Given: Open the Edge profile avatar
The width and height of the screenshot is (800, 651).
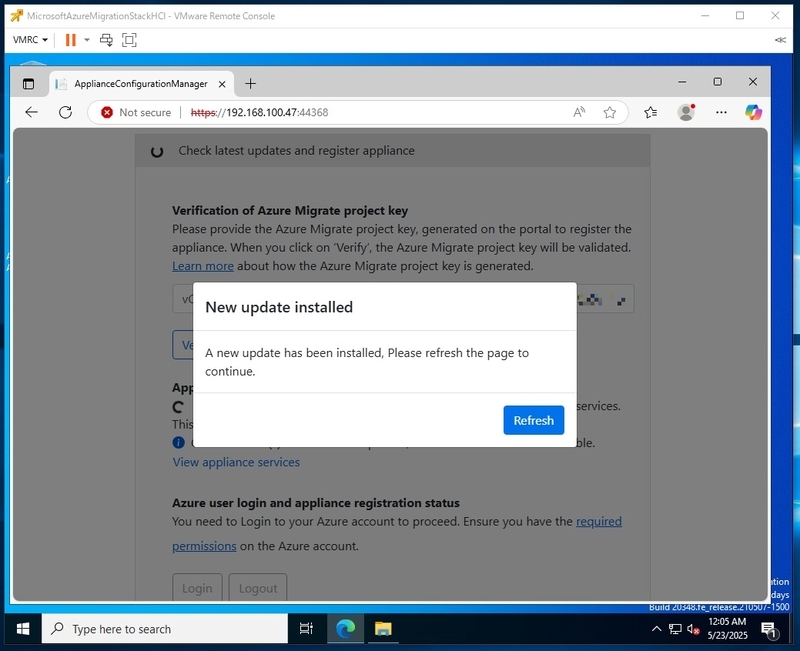Looking at the screenshot, I should tap(686, 112).
